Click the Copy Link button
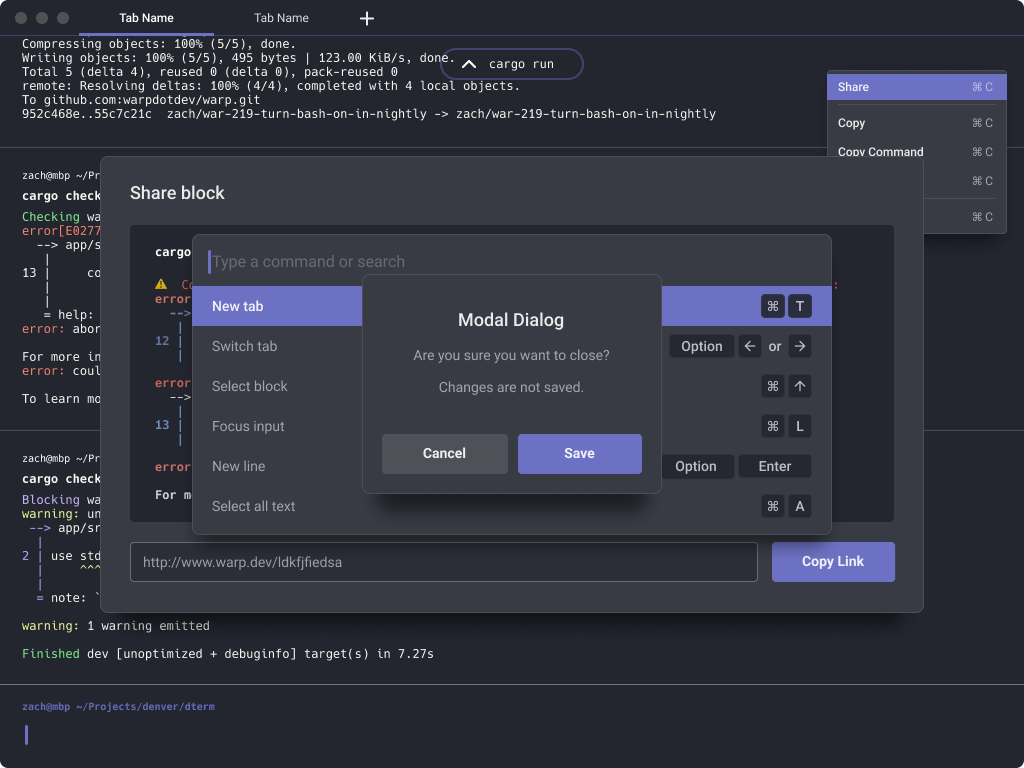This screenshot has height=768, width=1024. [x=833, y=561]
